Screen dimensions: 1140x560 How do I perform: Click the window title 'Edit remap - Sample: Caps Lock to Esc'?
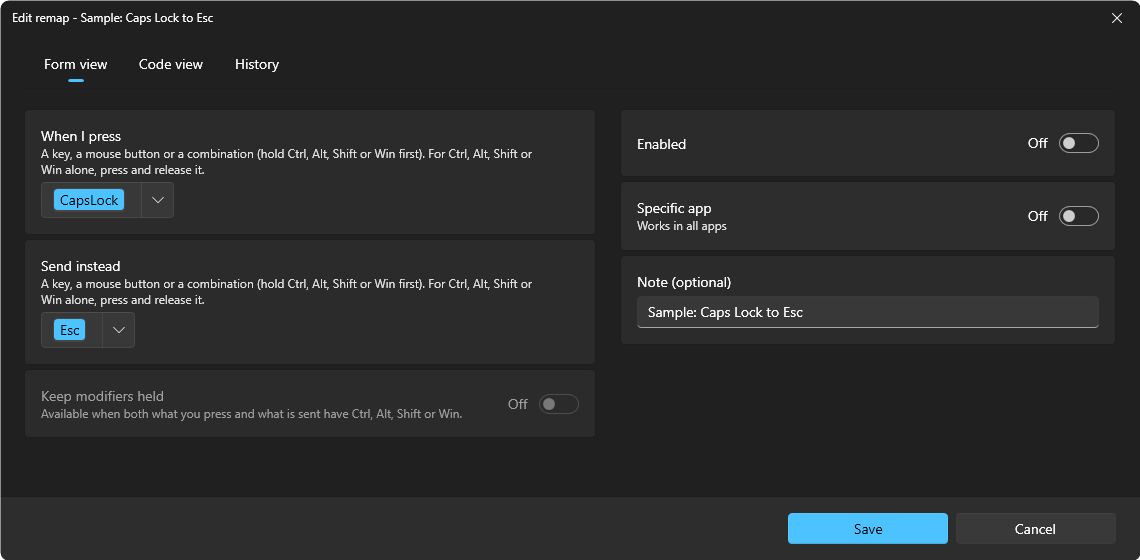[113, 18]
